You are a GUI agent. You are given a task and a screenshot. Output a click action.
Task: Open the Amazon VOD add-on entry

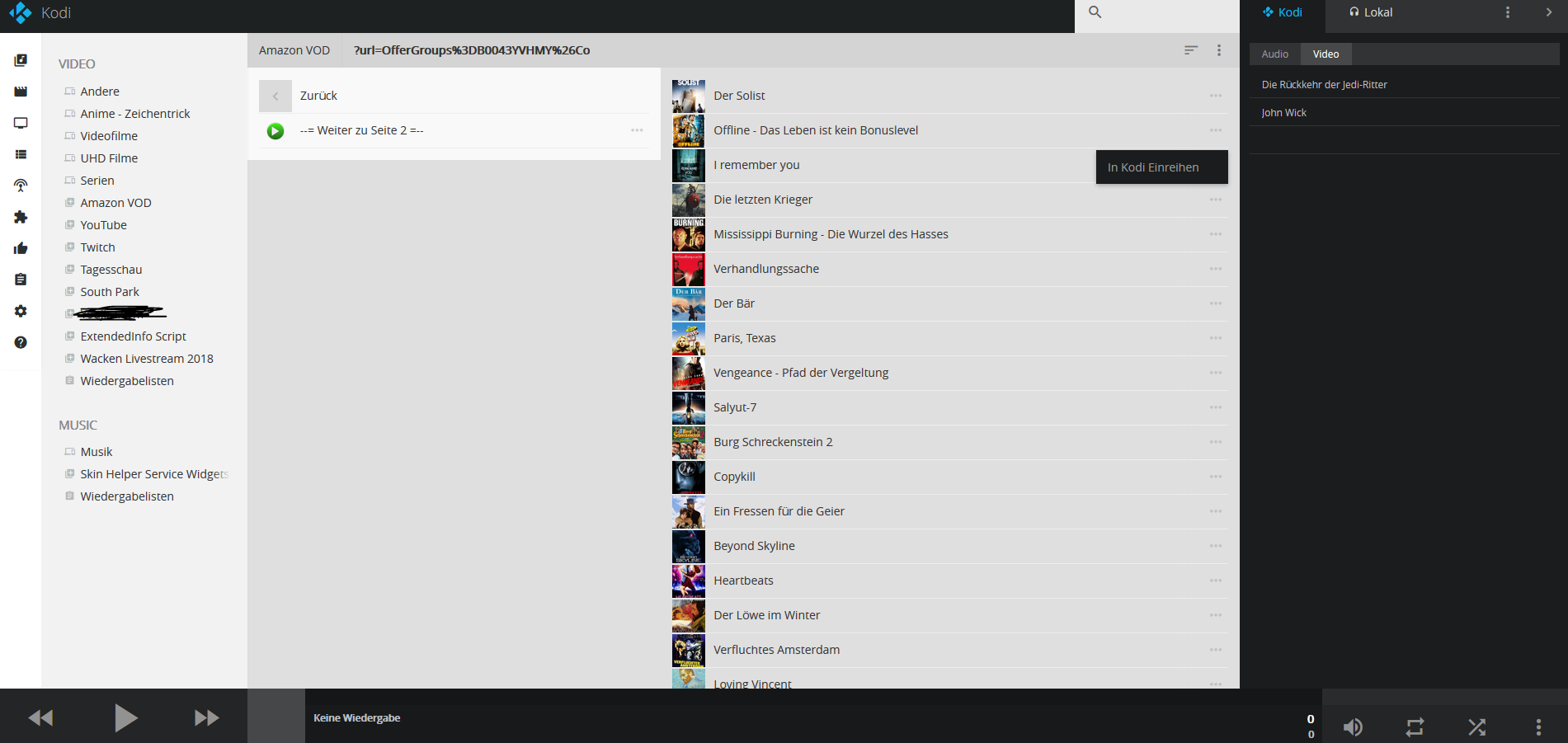pos(115,203)
